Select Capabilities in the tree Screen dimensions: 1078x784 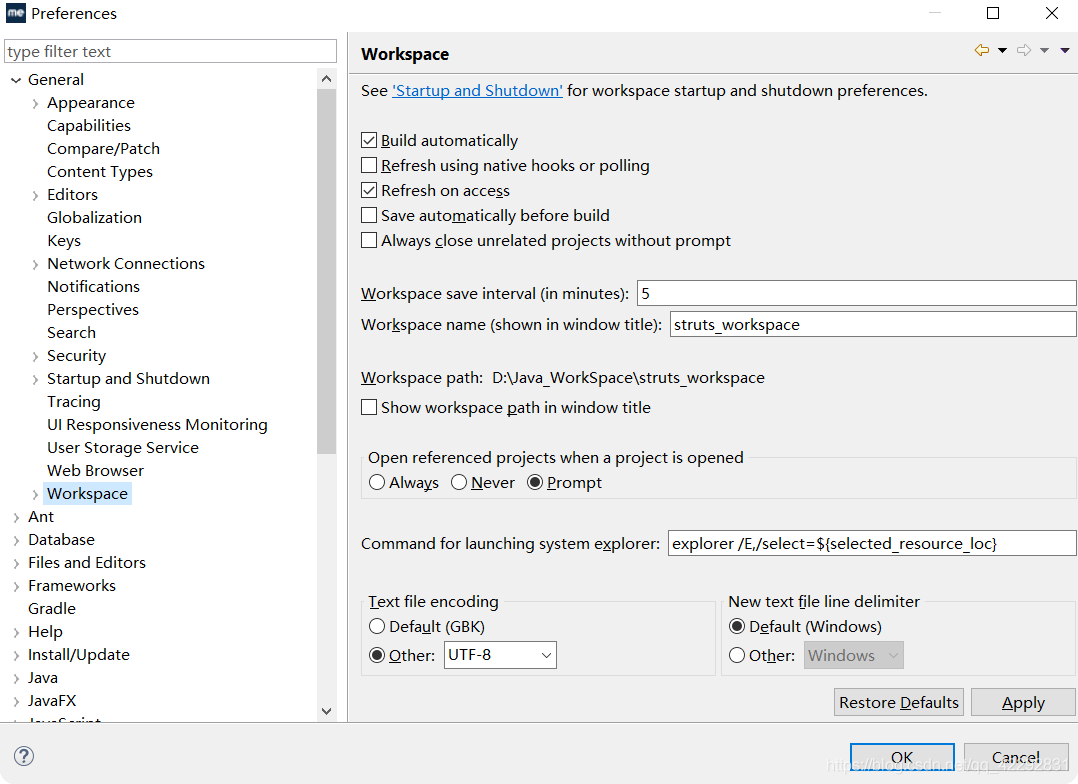click(x=89, y=125)
